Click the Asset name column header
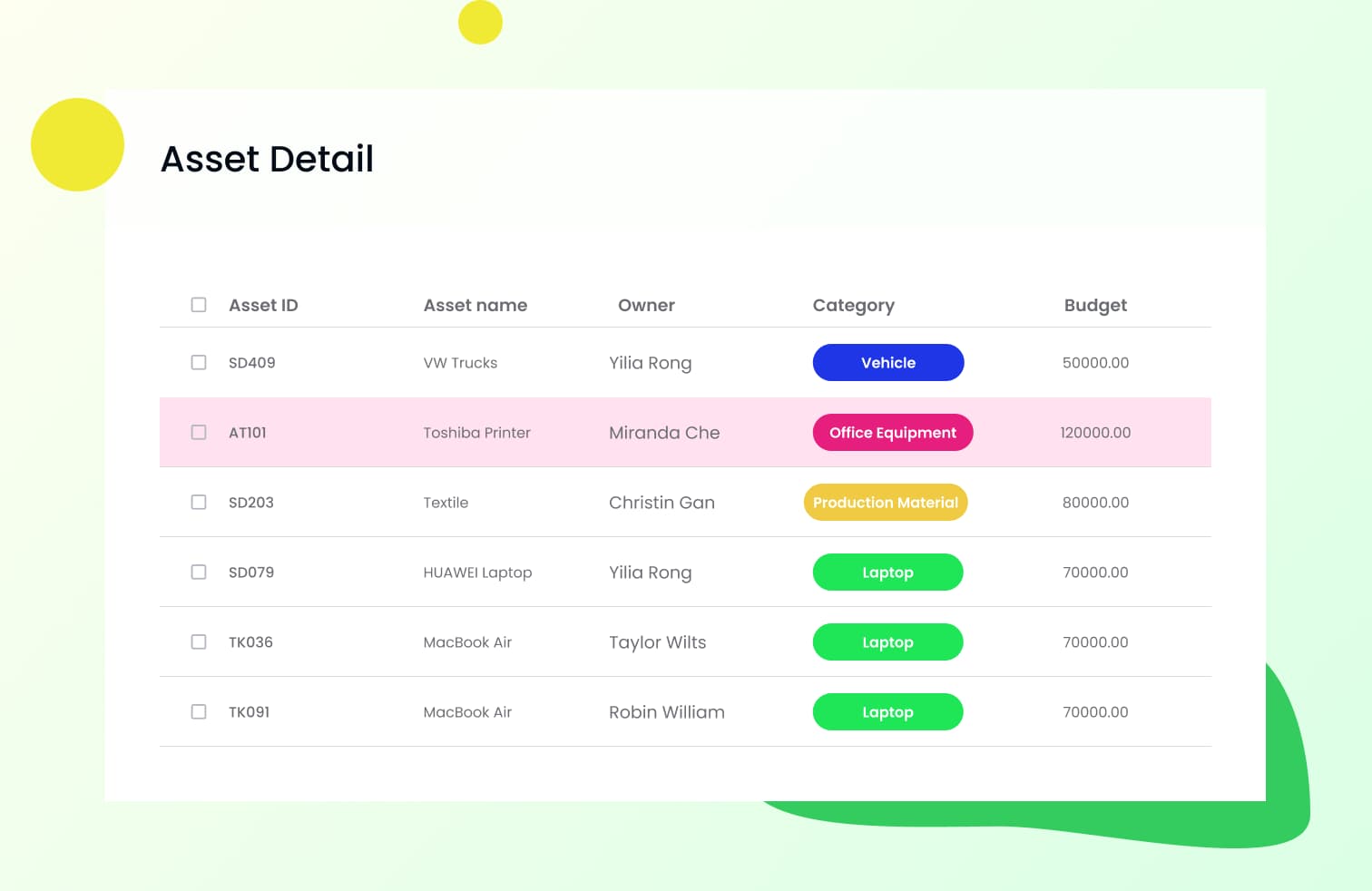 click(x=475, y=305)
